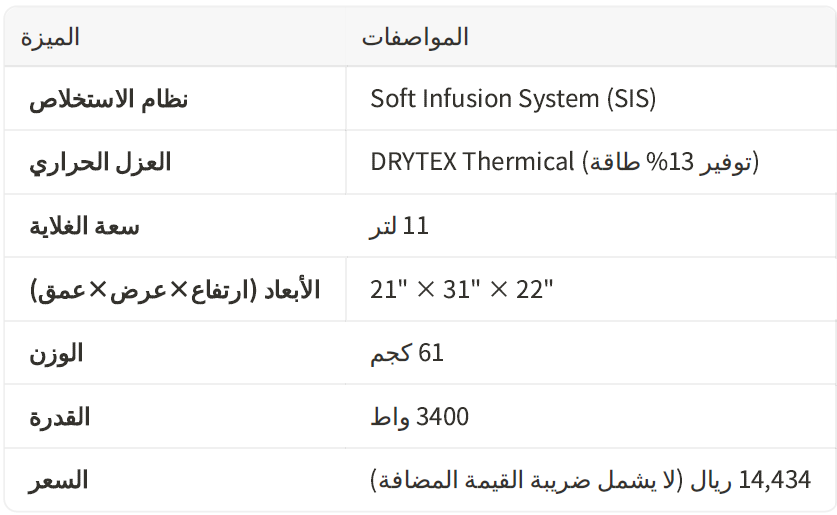The width and height of the screenshot is (837, 515).
Task: Click the توفير 13% طاقة note
Action: (670, 162)
